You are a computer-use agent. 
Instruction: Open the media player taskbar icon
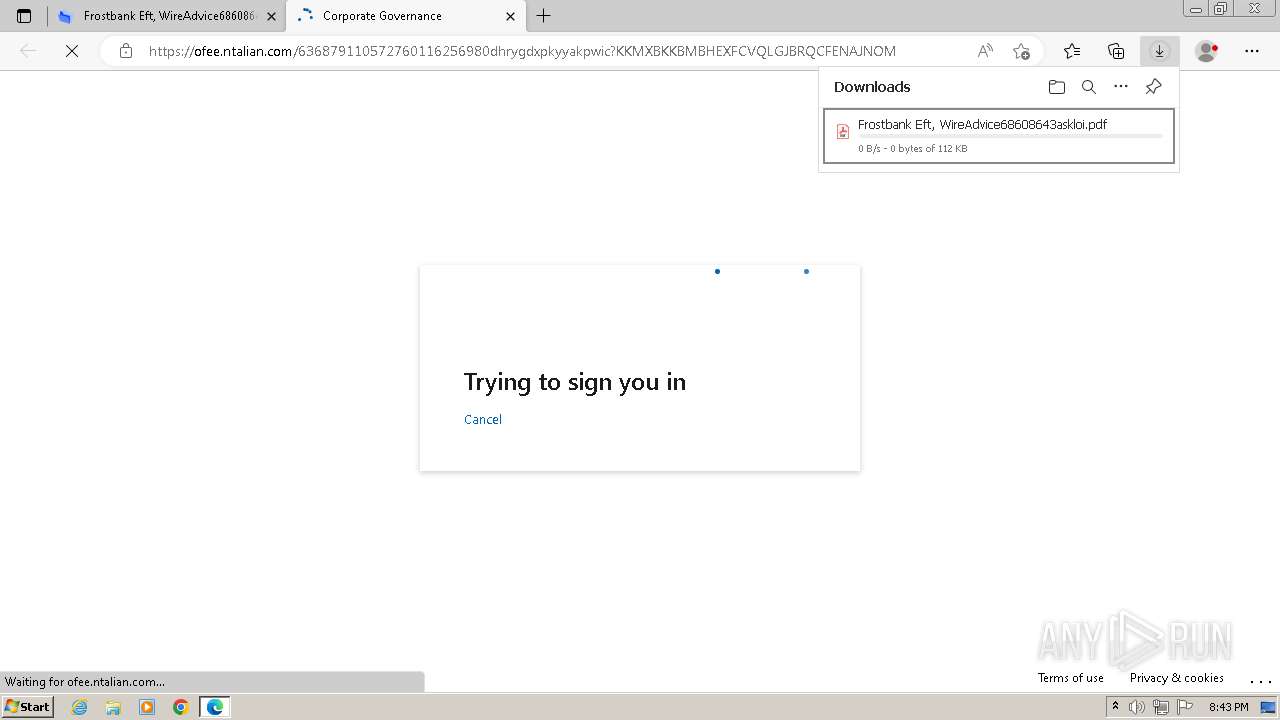(147, 707)
